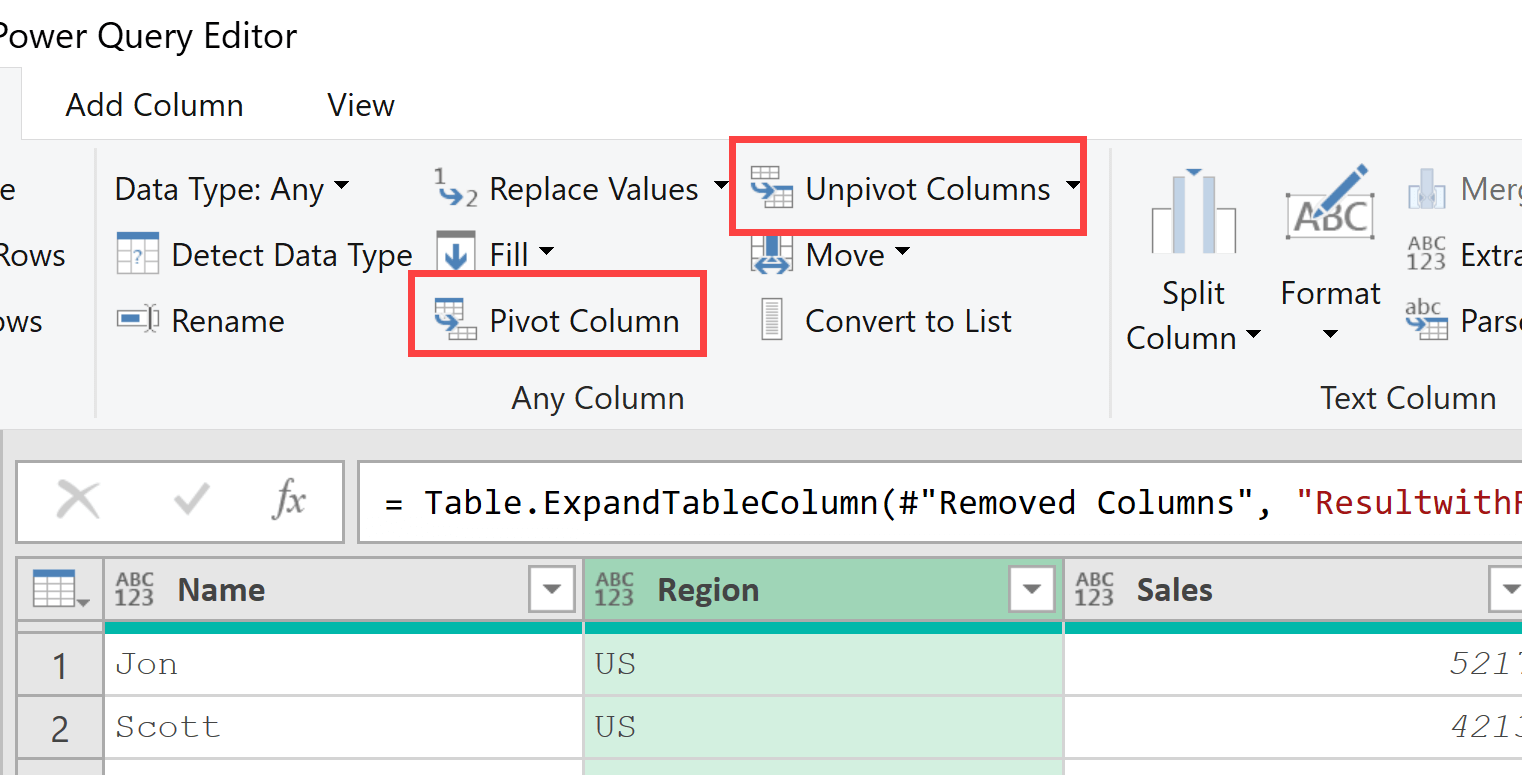Screen dimensions: 1522x775
Task: Click the Convert to List icon
Action: click(x=772, y=320)
